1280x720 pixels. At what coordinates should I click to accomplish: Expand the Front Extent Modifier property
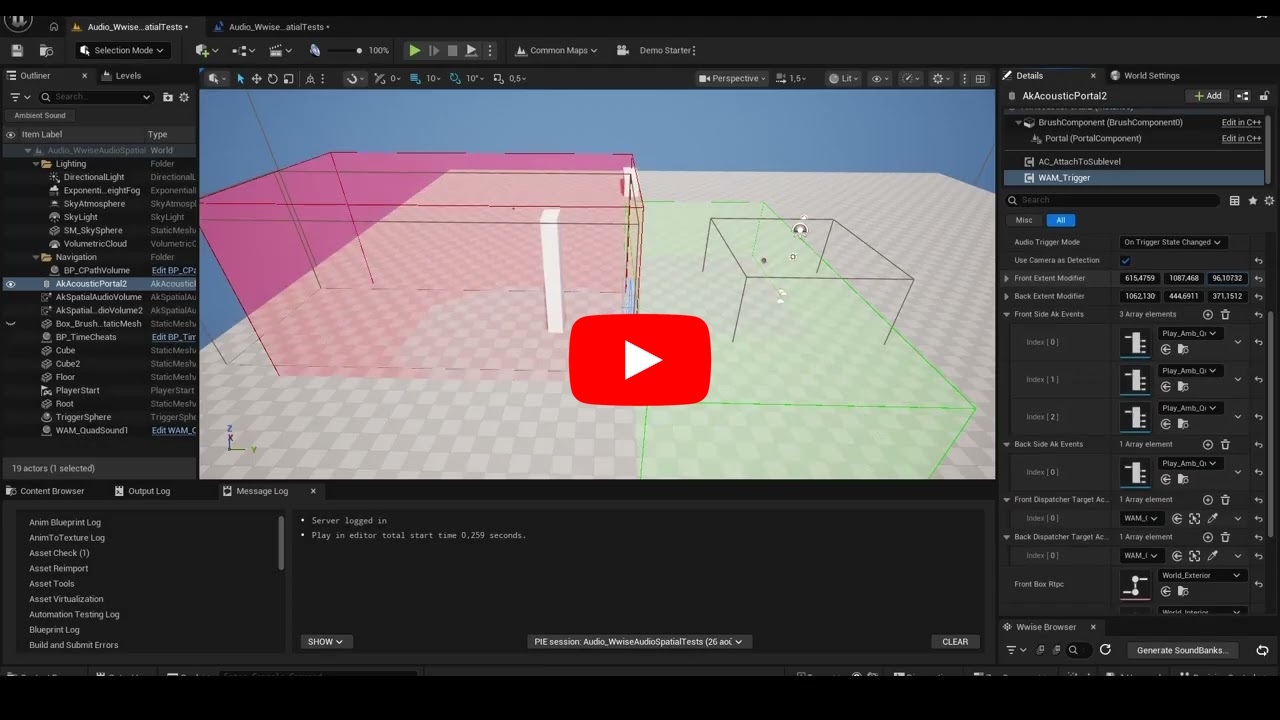tap(1007, 278)
